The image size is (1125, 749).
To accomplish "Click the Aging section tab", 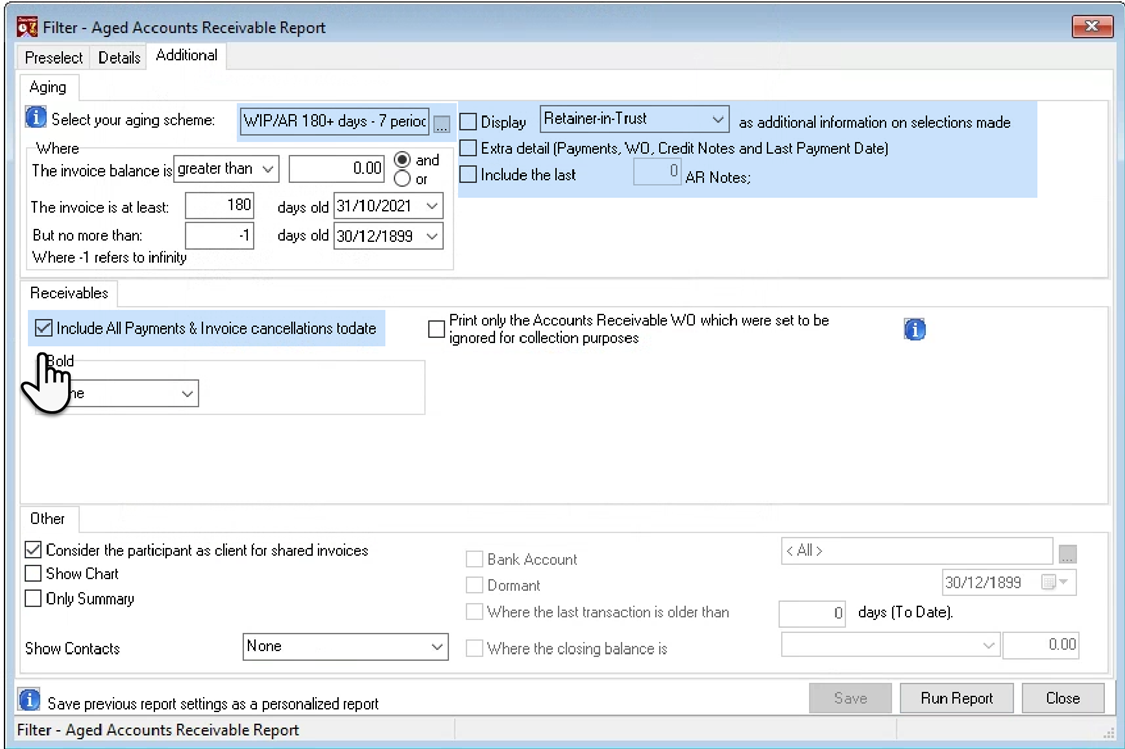I will coord(48,87).
